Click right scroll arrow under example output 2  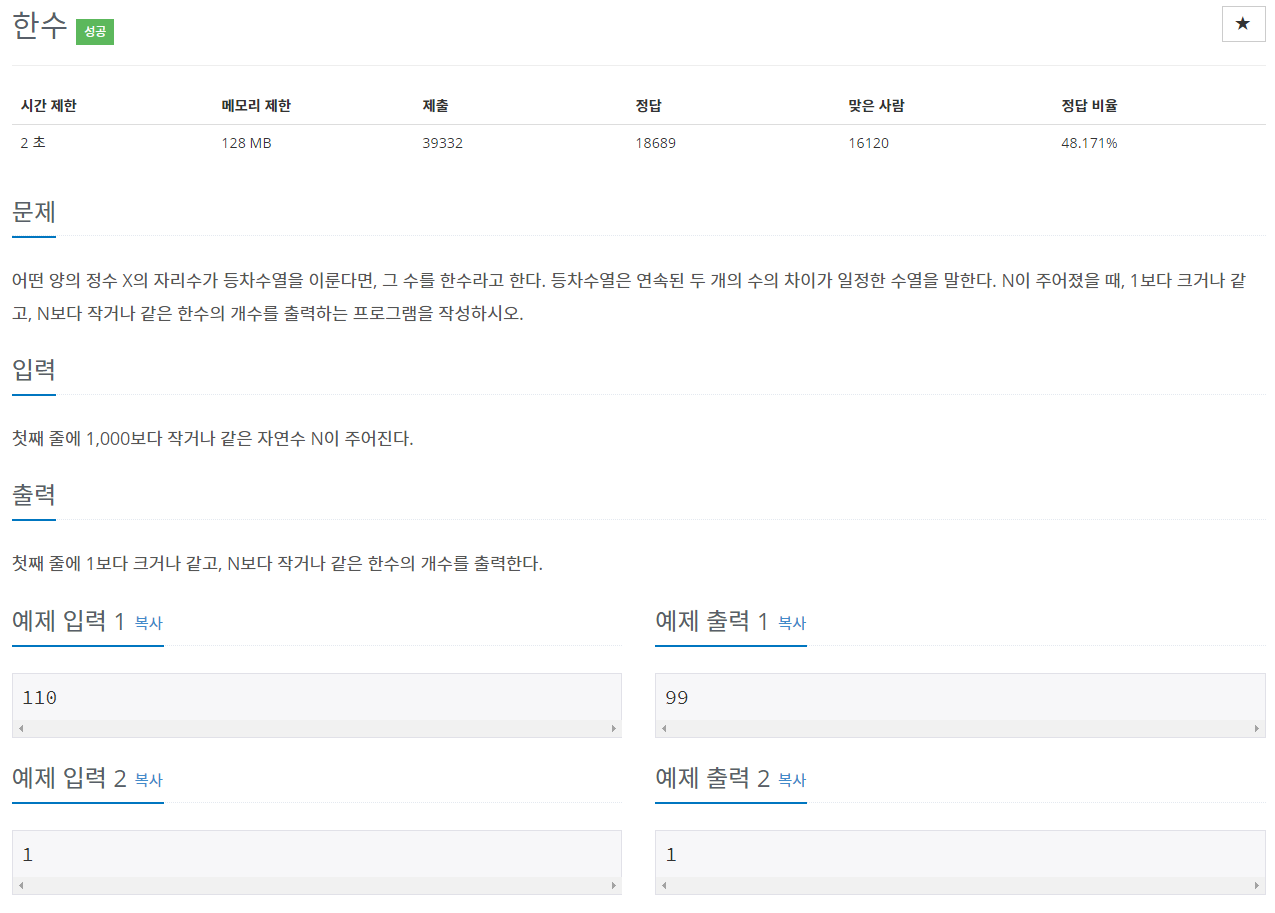1258,886
